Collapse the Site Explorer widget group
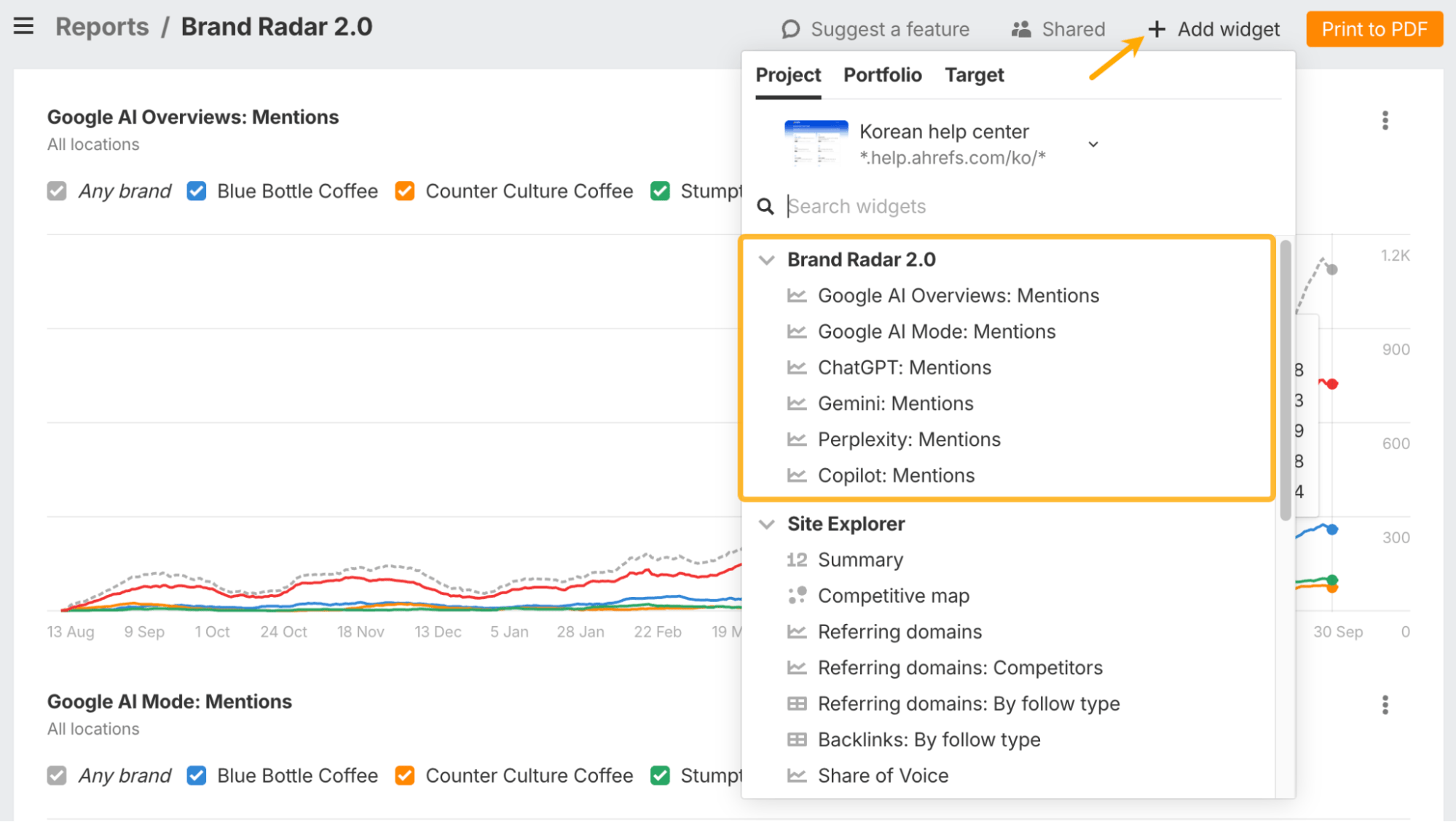This screenshot has height=822, width=1456. click(766, 524)
